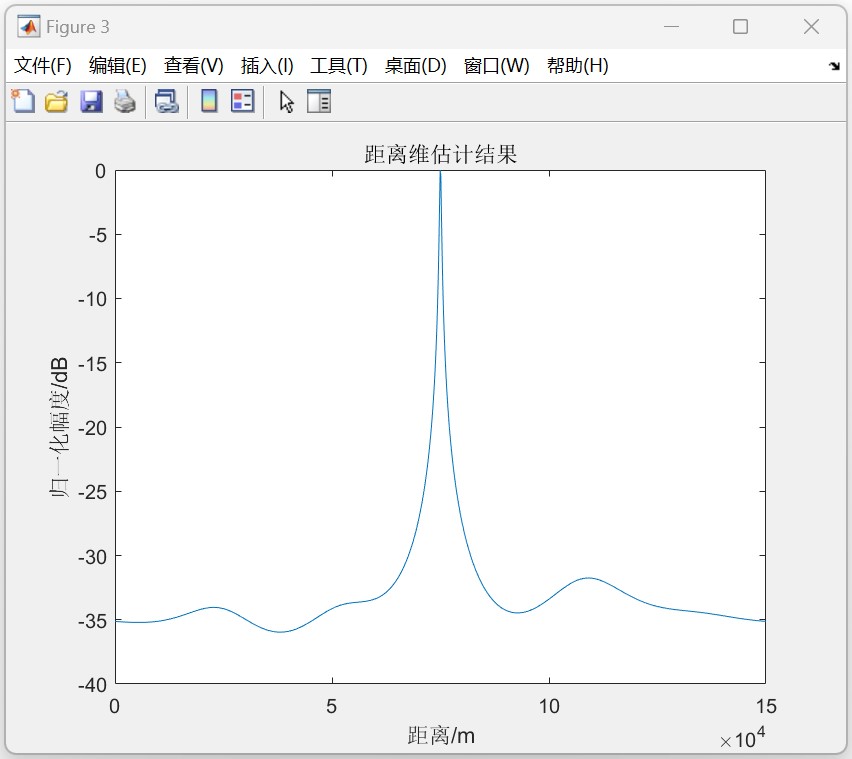Click the Link Plot toolbar icon
This screenshot has height=759, width=852.
[166, 101]
